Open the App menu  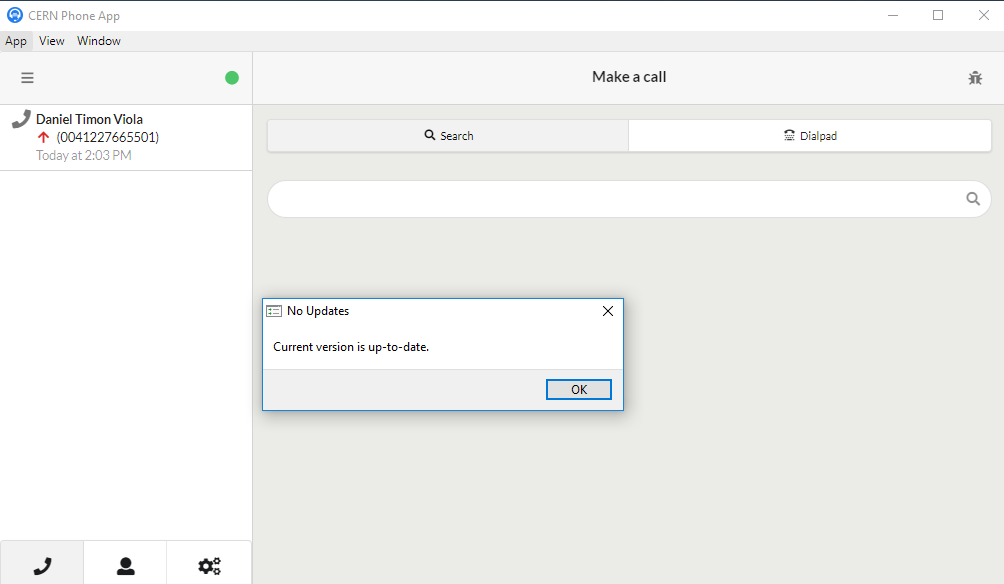coord(16,41)
